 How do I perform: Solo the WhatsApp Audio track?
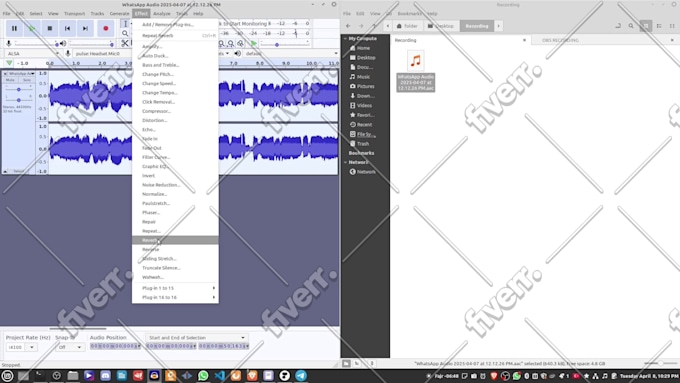(x=27, y=80)
